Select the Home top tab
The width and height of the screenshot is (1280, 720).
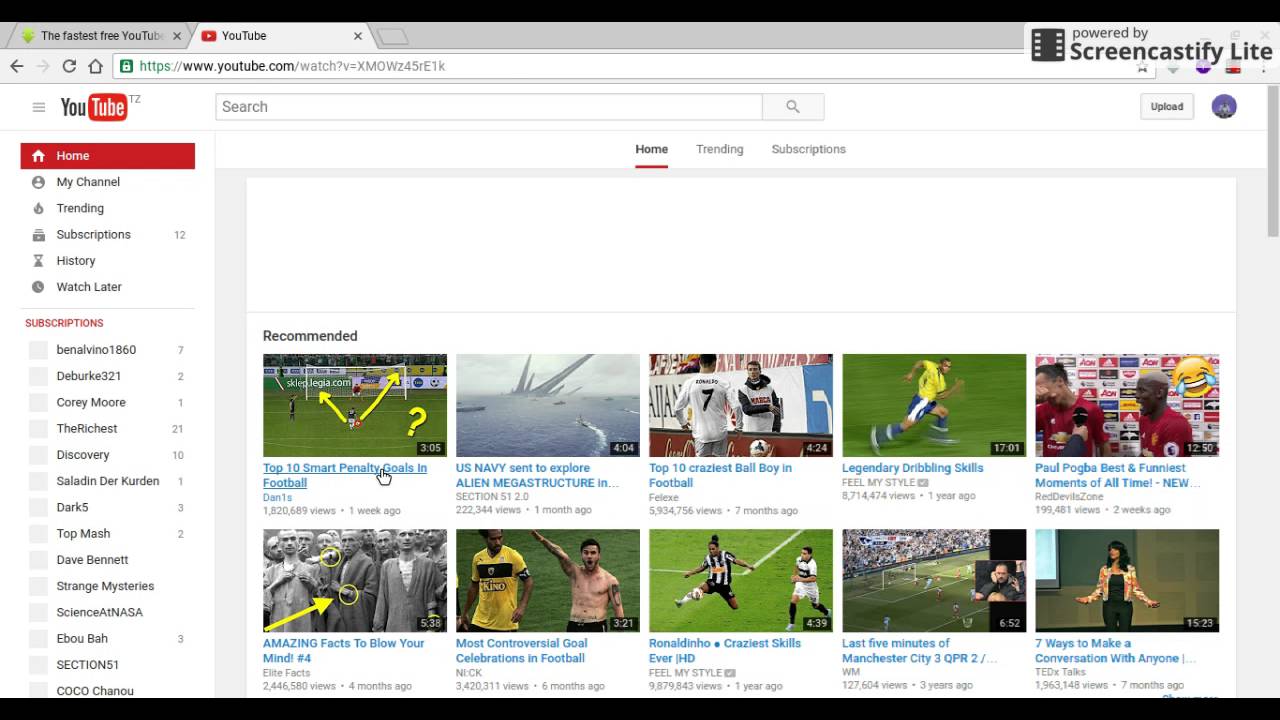click(x=651, y=149)
